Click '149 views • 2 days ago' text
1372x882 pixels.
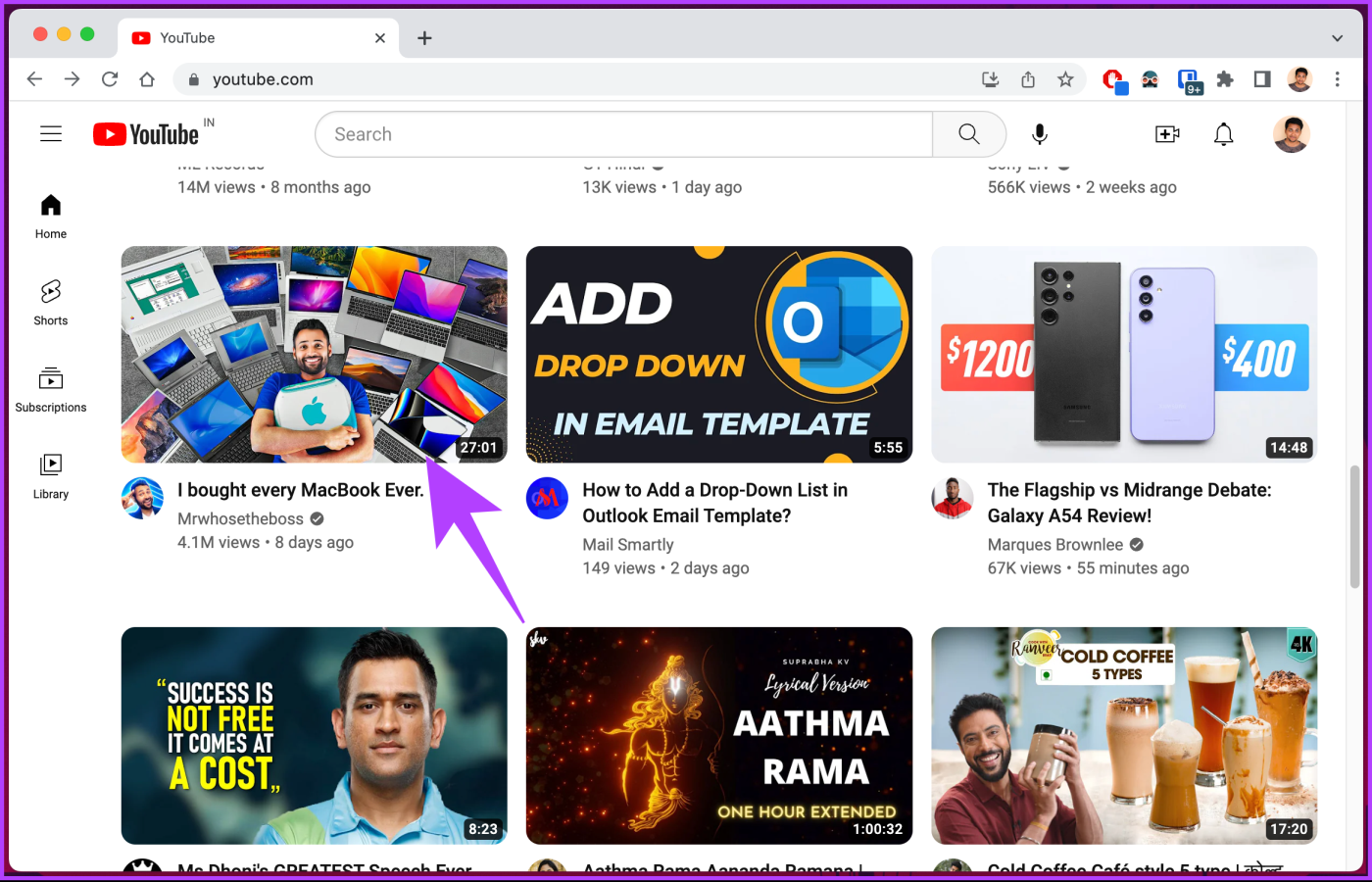[665, 568]
